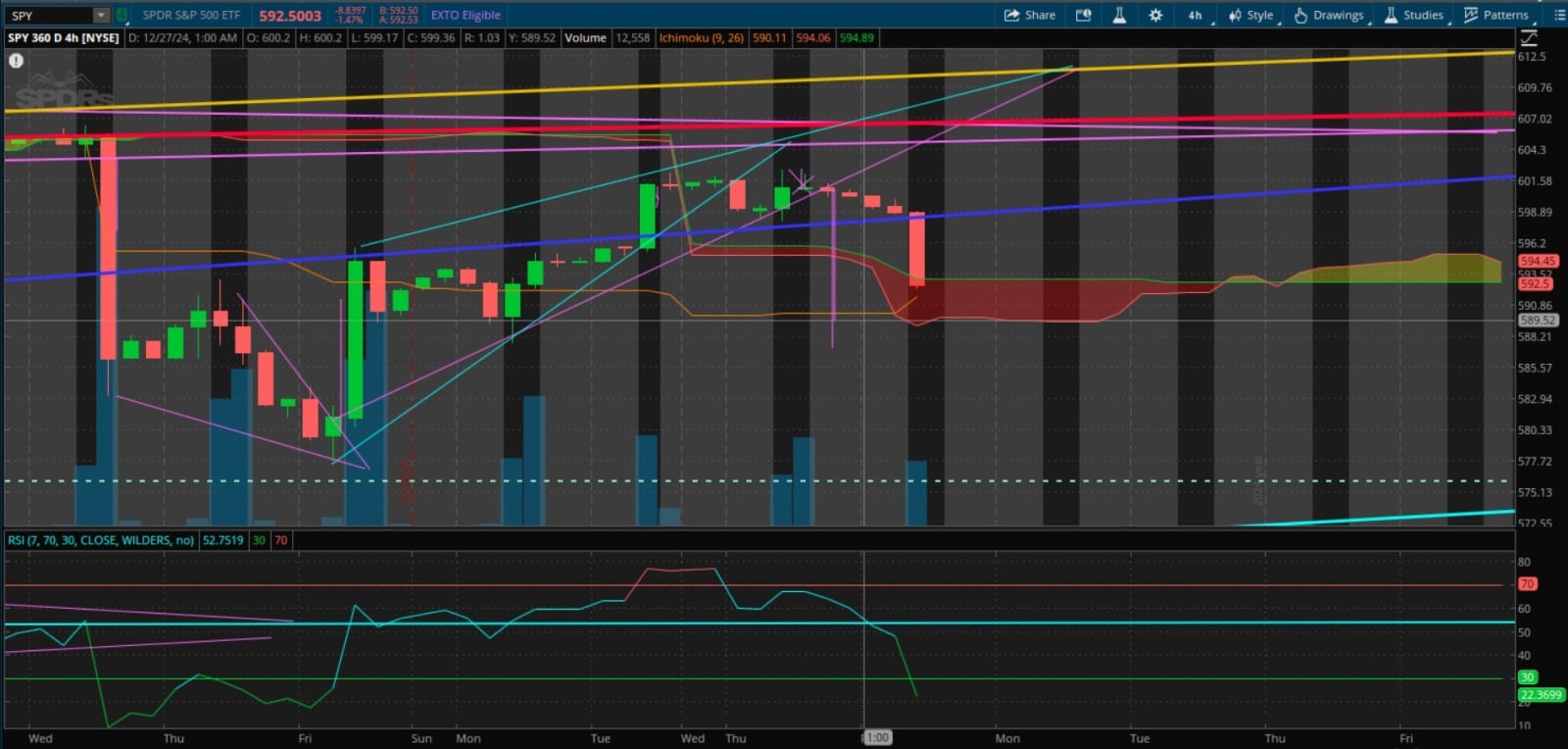Click the Ichimoku value 594.89
The image size is (1568, 749).
click(856, 38)
